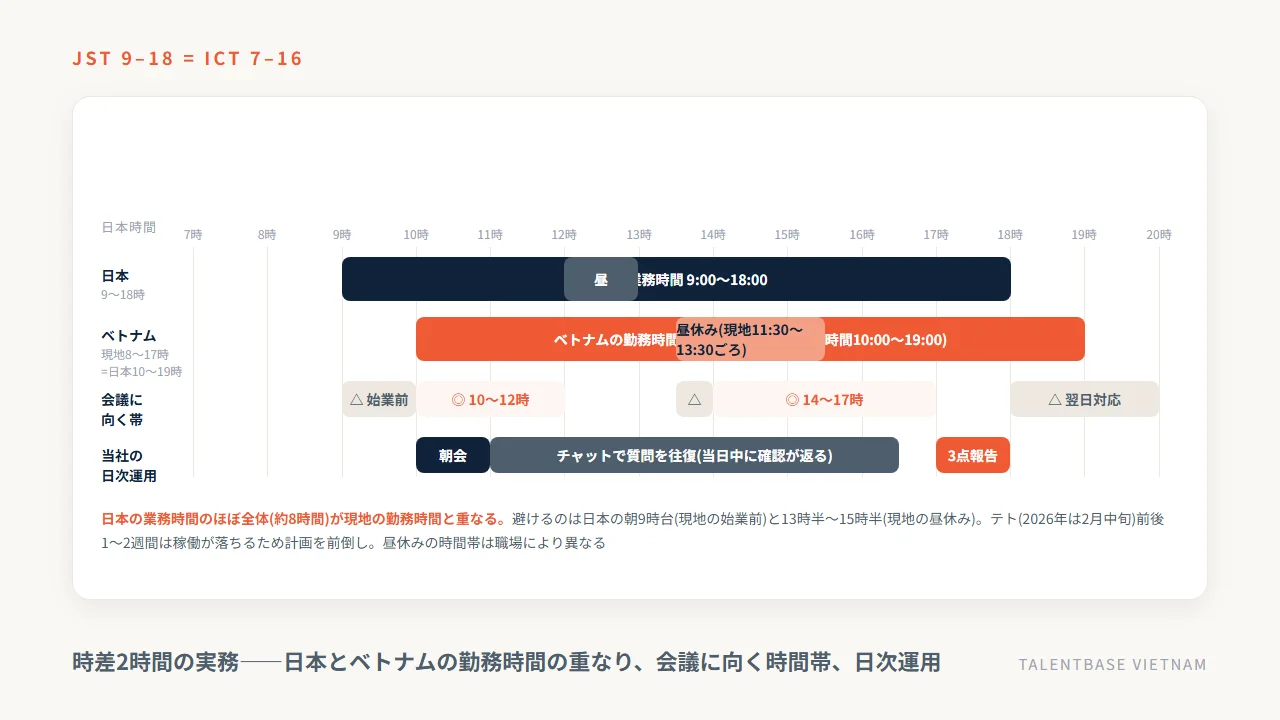Screen dimensions: 1280x720
Task: Click the 14時 axis tick label
Action: coord(713,235)
